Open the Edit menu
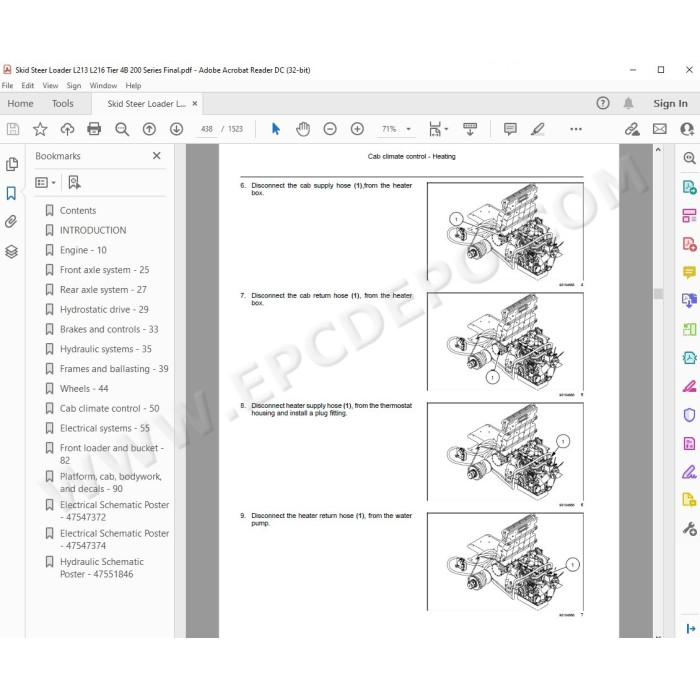Image resolution: width=700 pixels, height=700 pixels. [x=28, y=85]
